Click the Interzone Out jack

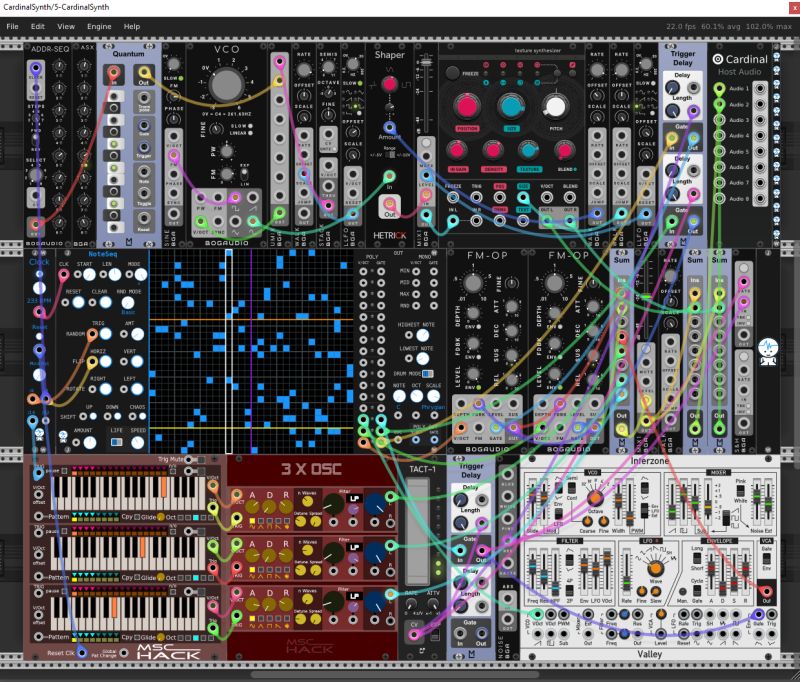click(x=766, y=591)
